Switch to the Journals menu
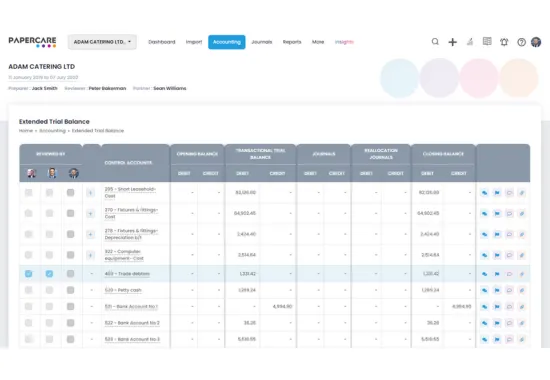 (x=262, y=42)
